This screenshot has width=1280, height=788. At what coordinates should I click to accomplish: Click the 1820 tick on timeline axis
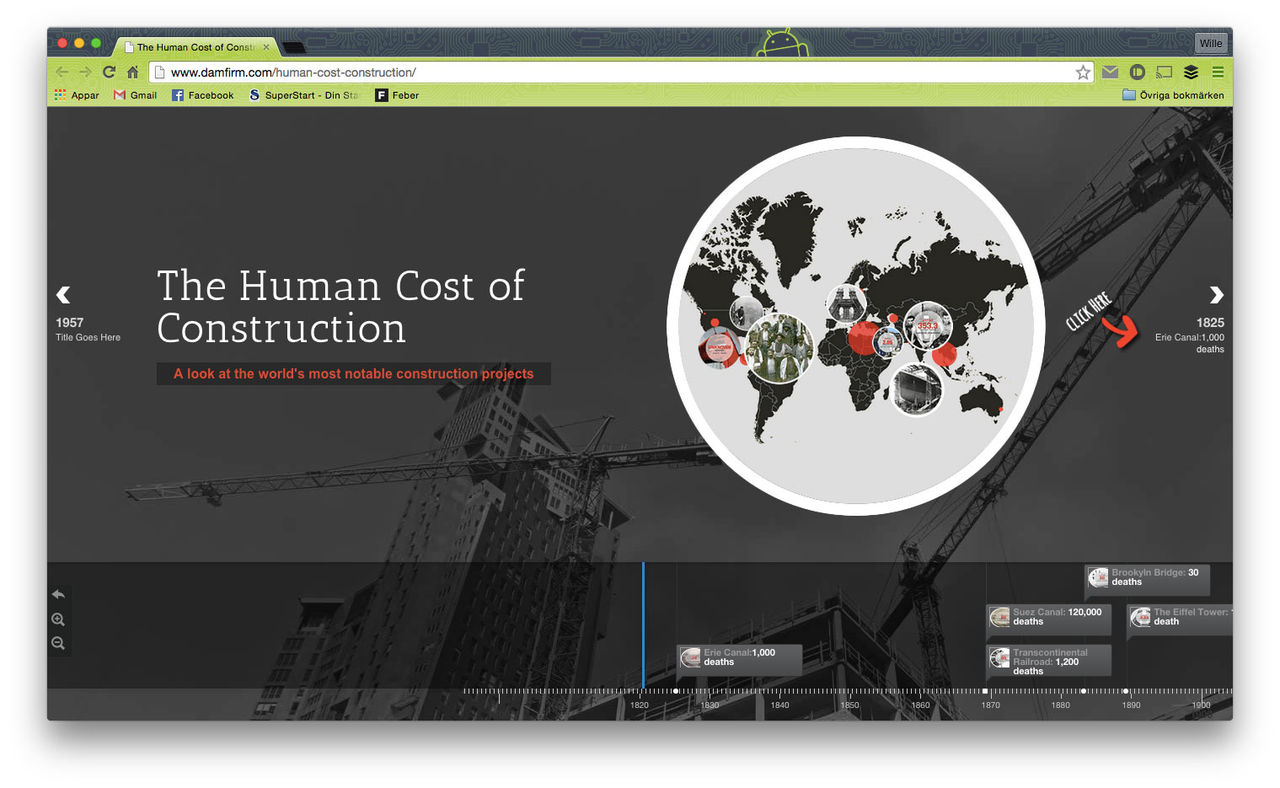pos(640,705)
